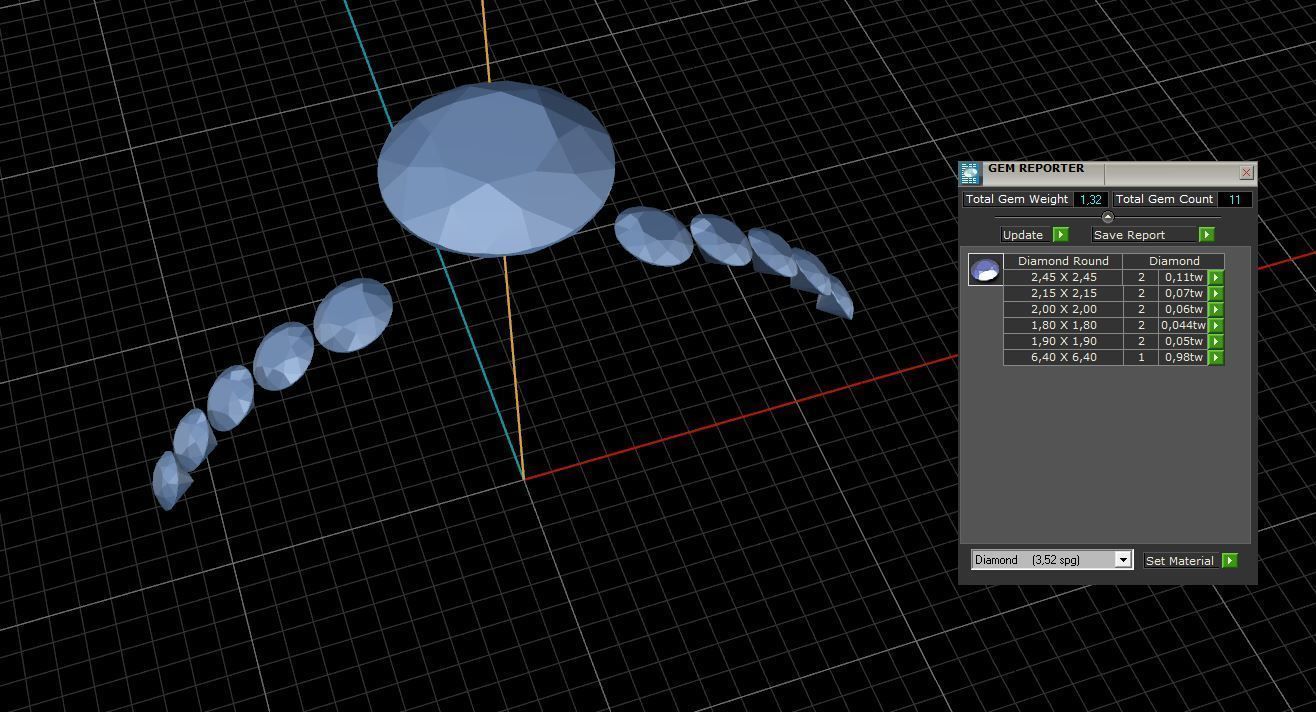Image resolution: width=1316 pixels, height=712 pixels.
Task: Select the 1,90 X 1,90 size cell
Action: pos(1063,341)
